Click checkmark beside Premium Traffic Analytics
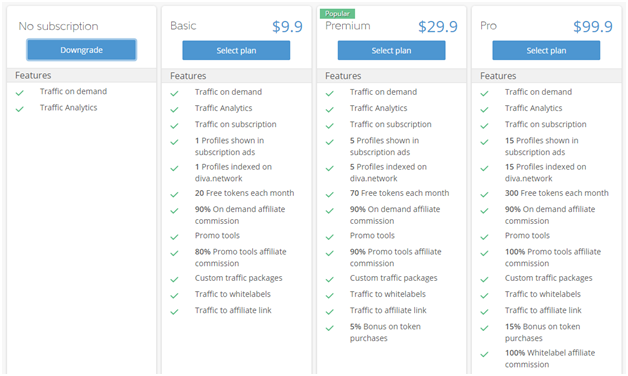 click(x=330, y=110)
